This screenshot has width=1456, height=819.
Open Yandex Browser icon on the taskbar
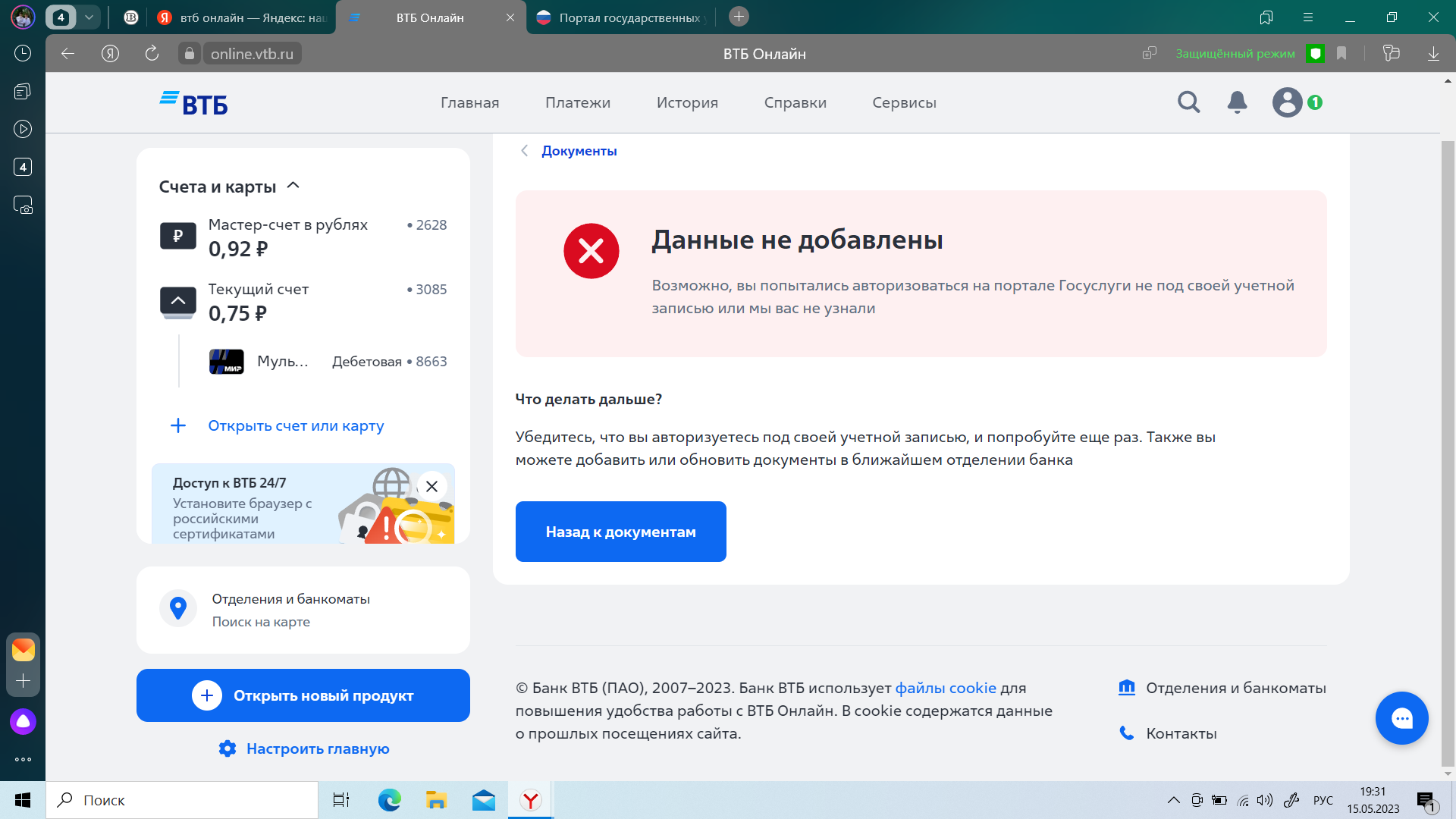click(531, 800)
